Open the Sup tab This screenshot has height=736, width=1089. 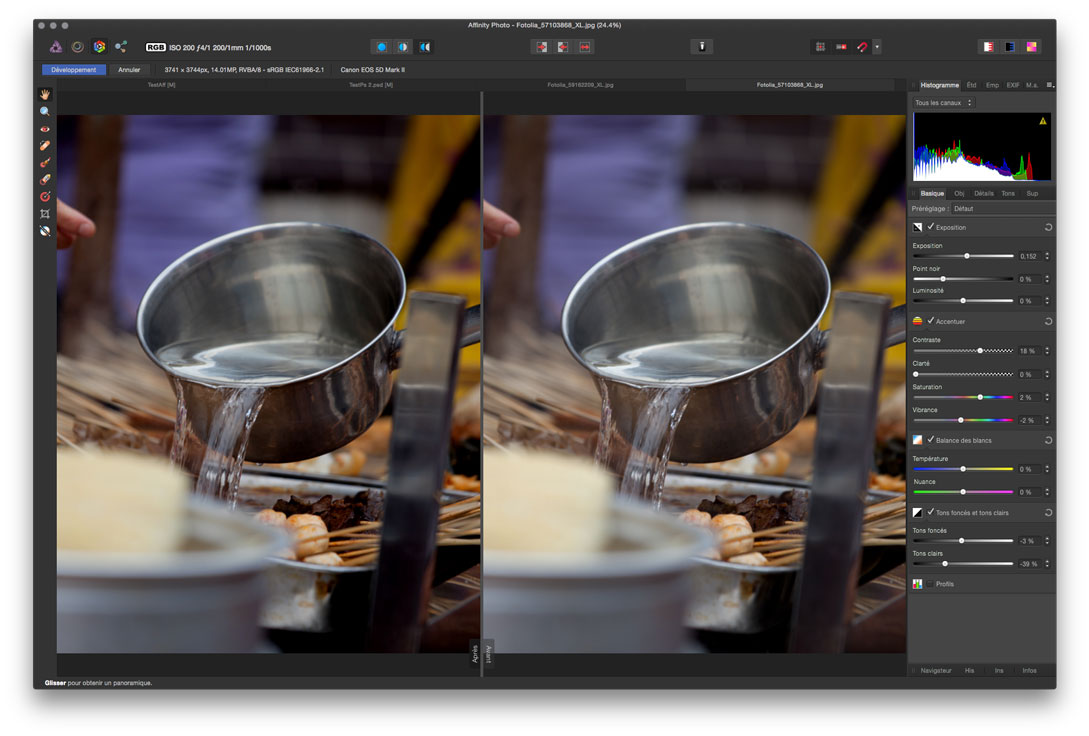pos(1032,194)
